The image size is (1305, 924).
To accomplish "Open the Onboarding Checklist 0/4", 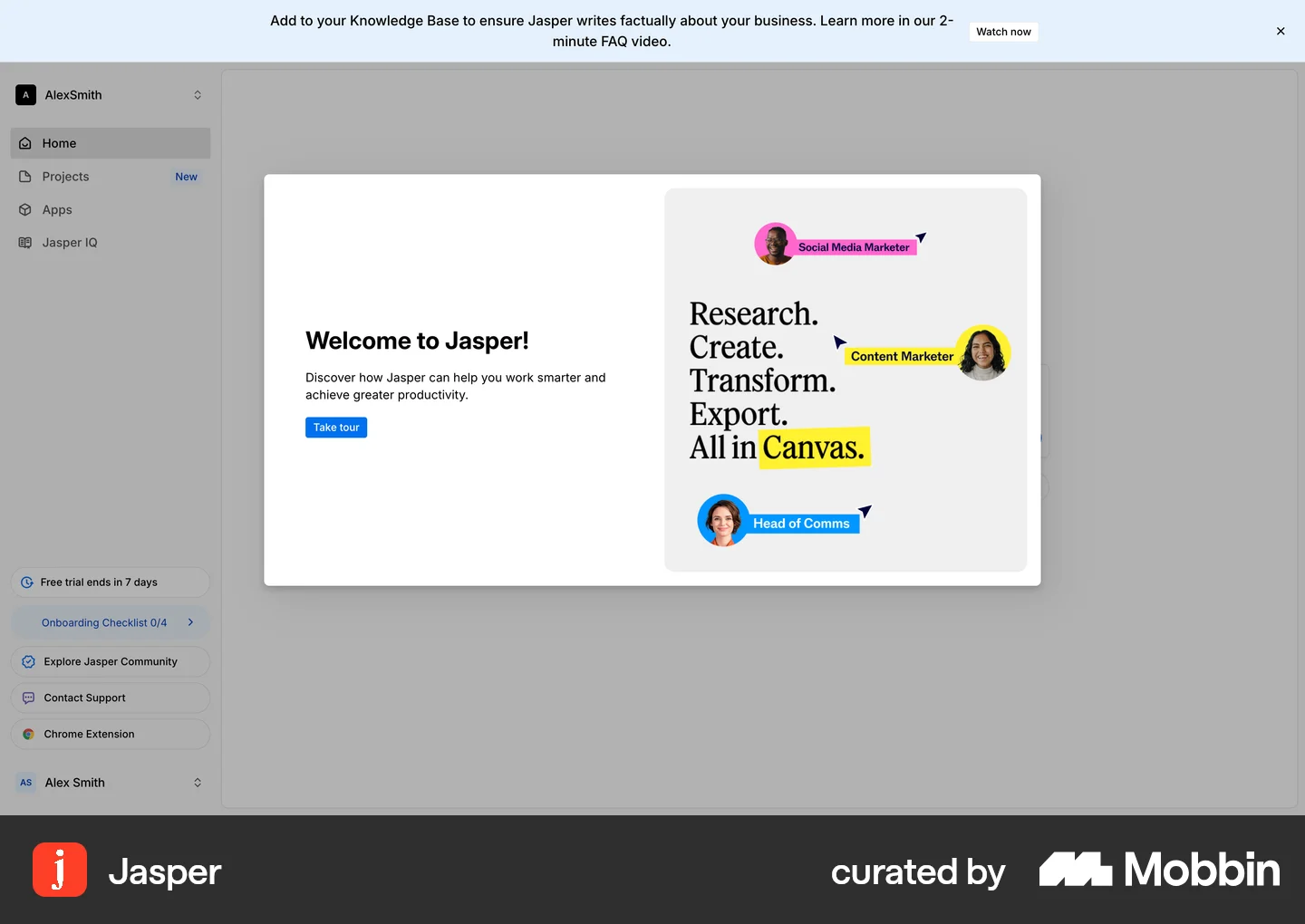I will [x=111, y=622].
